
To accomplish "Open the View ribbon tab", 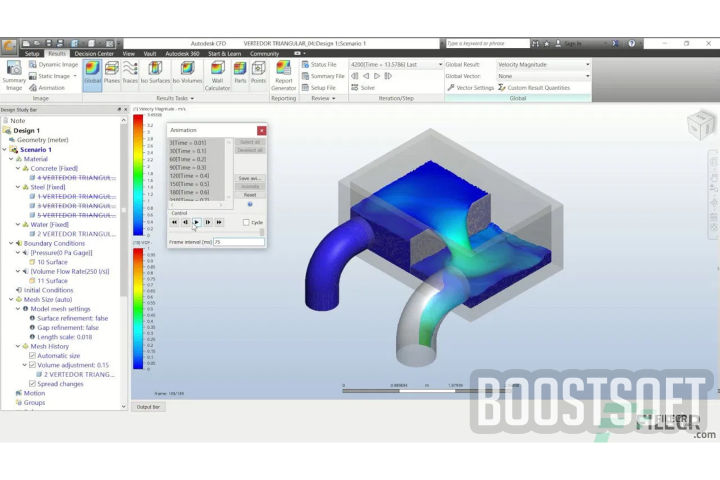I will (x=129, y=54).
